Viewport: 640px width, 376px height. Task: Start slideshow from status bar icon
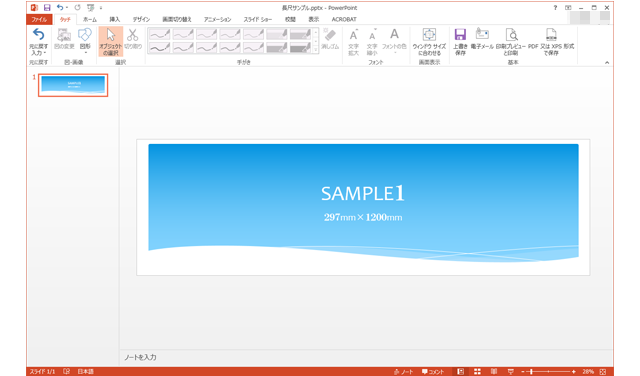click(510, 372)
